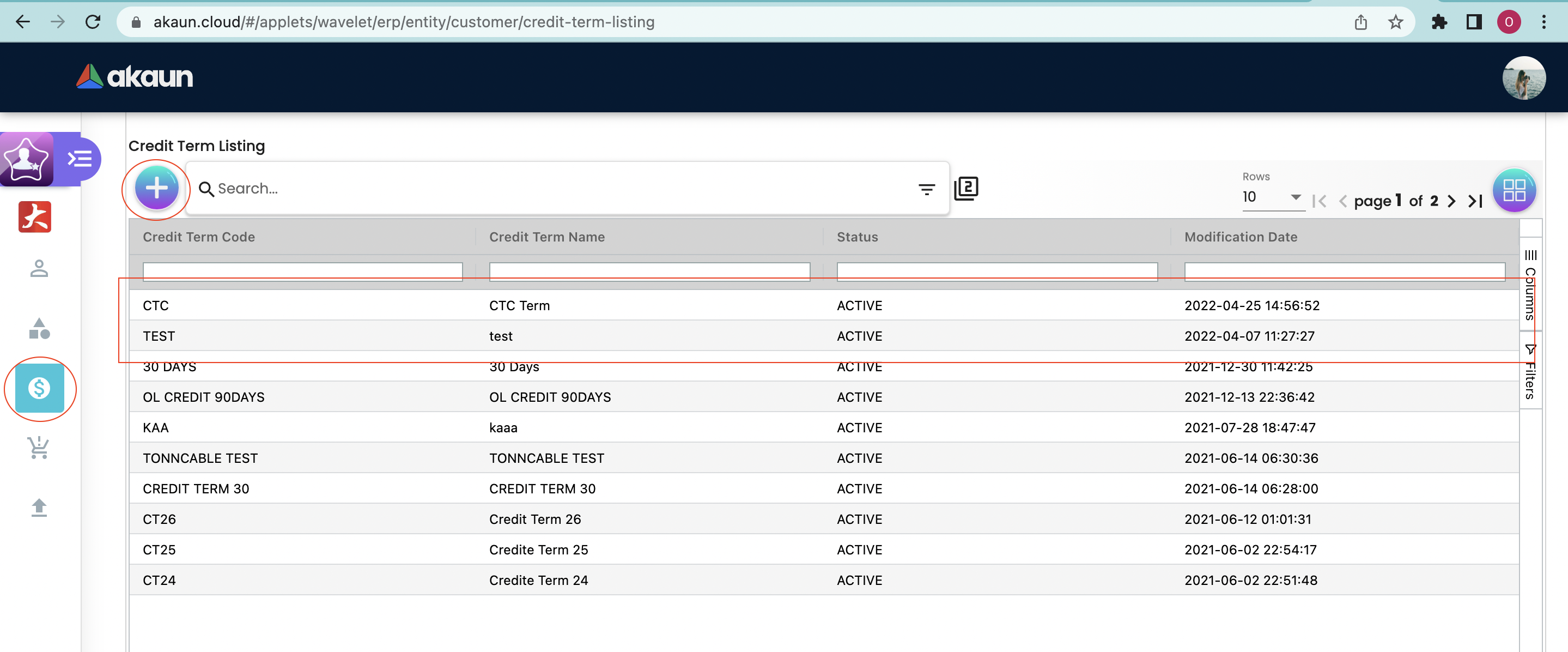Go to the next page arrow
This screenshot has height=652, width=1568.
tap(1452, 201)
